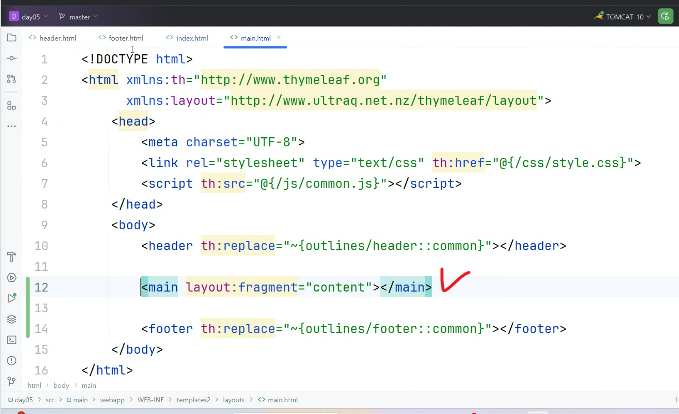Viewport: 679px width, 414px height.
Task: Click the "content" fragment value
Action: pyautogui.click(x=339, y=287)
